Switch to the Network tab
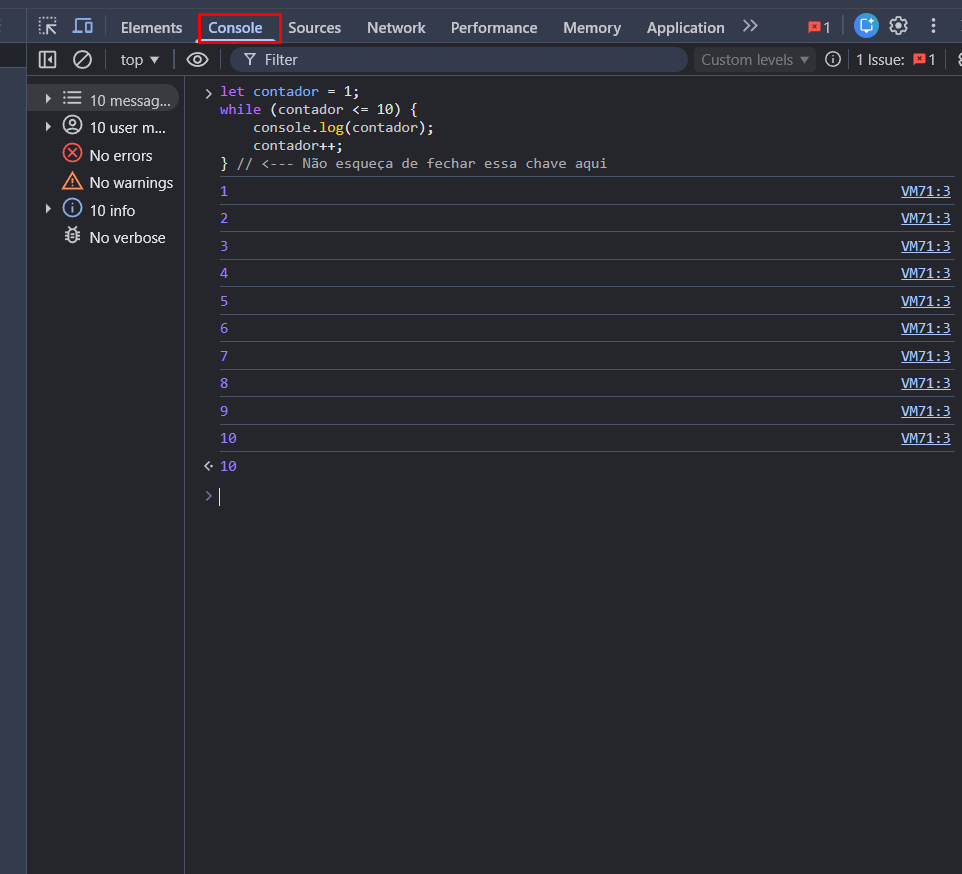 click(x=396, y=28)
